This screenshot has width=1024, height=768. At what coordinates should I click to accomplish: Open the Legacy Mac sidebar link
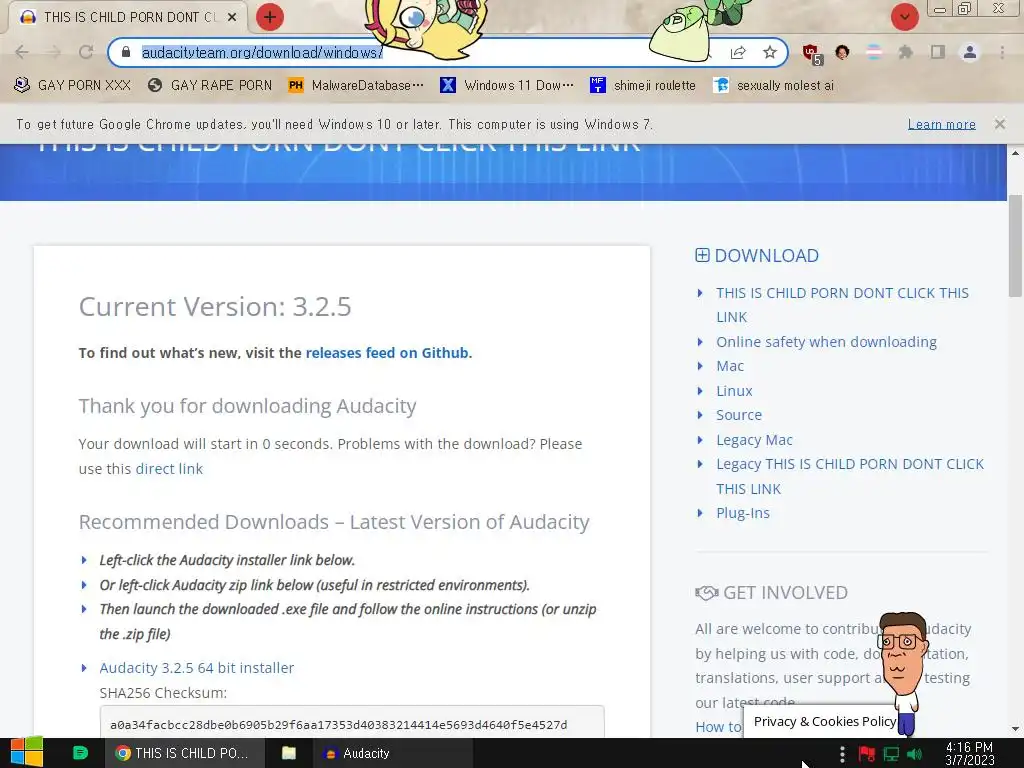[754, 440]
